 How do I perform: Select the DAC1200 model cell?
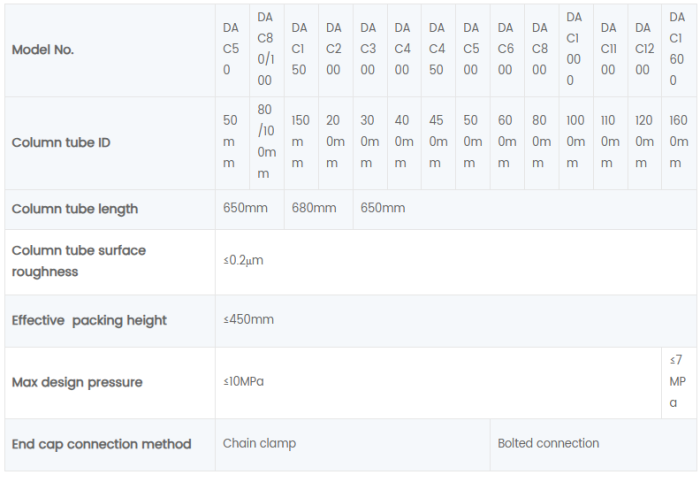tap(643, 49)
